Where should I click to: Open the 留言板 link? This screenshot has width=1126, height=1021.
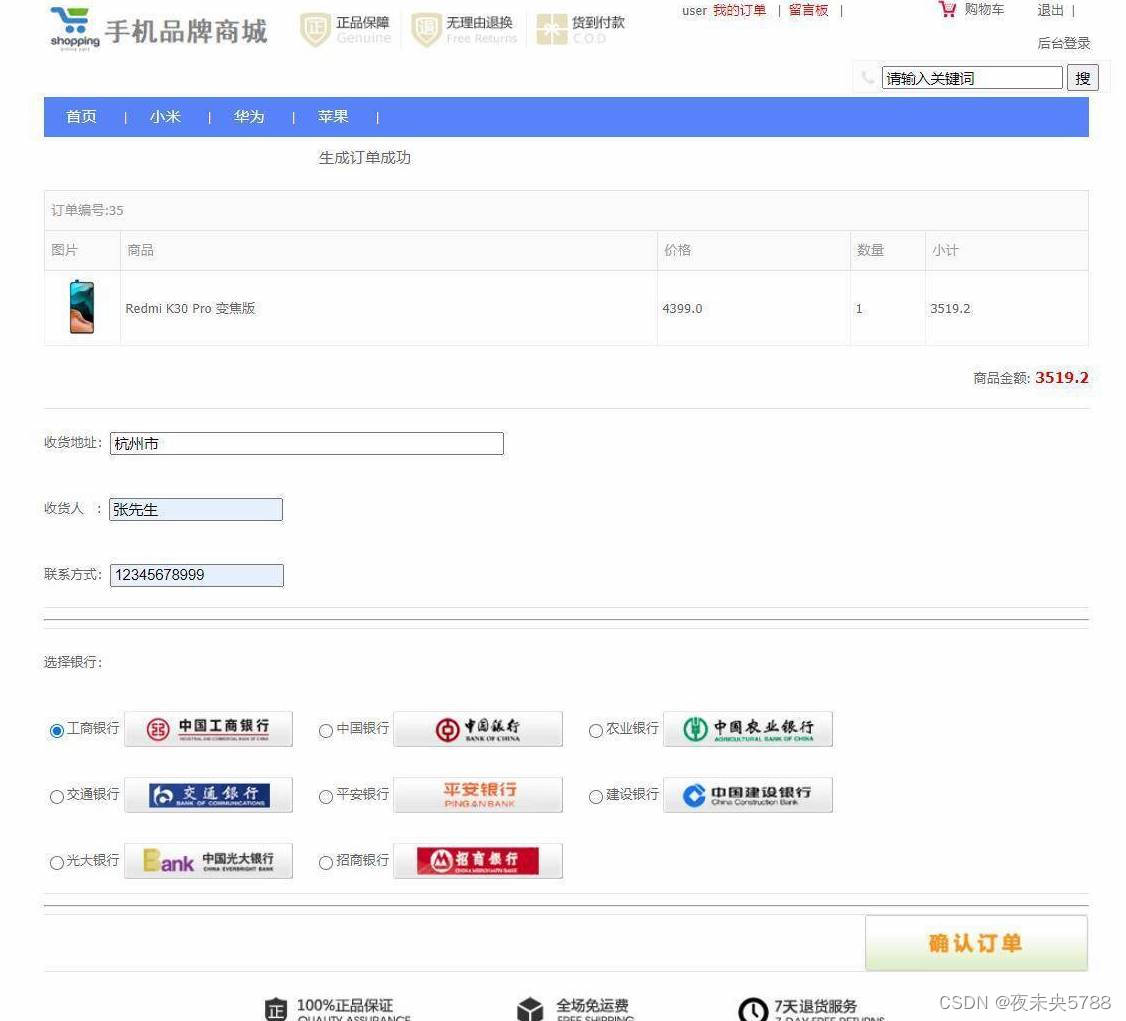pyautogui.click(x=808, y=10)
